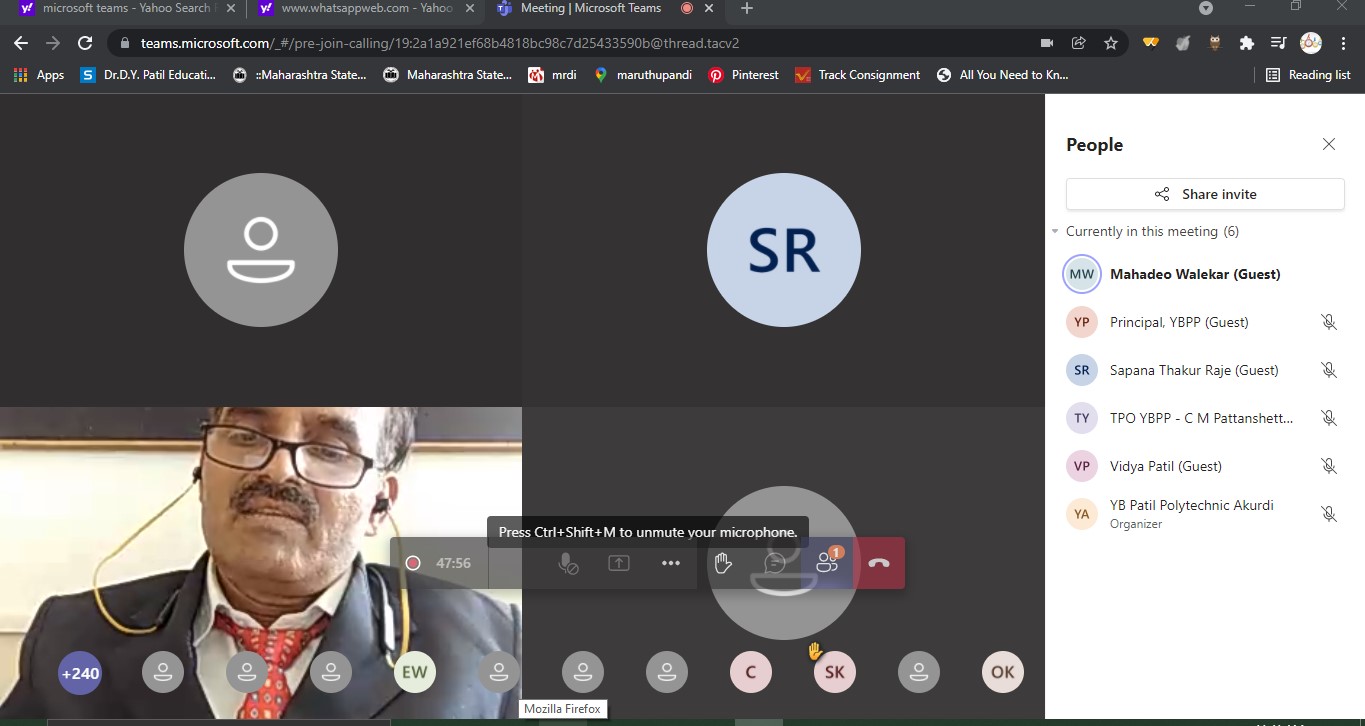This screenshot has height=726, width=1365.
Task: Open maruthupandi maps bookmark
Action: (643, 75)
